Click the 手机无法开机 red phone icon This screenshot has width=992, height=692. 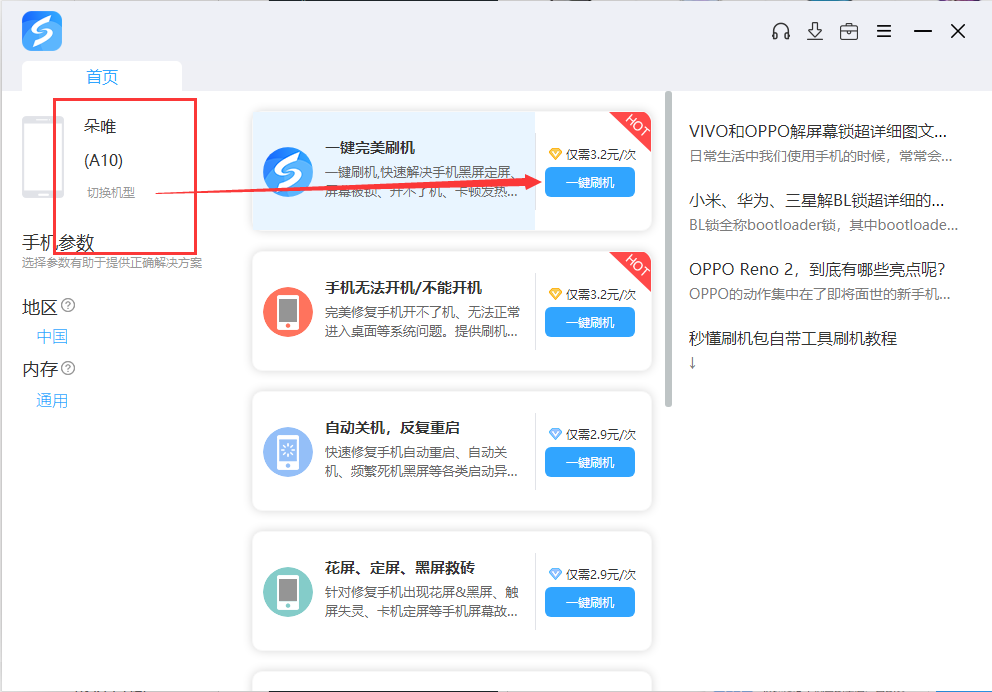coord(288,312)
